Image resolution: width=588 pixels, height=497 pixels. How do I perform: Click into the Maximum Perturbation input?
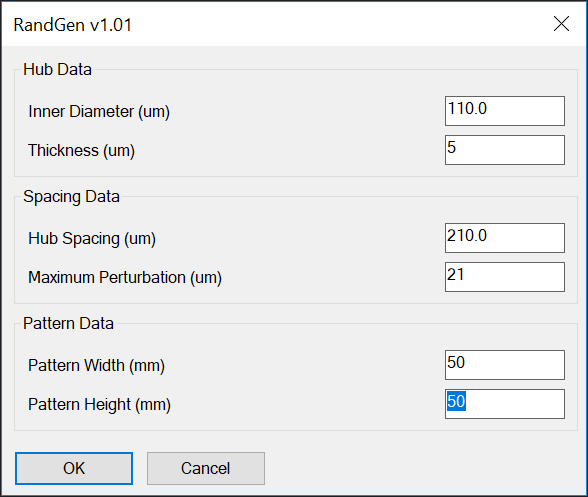coord(505,277)
